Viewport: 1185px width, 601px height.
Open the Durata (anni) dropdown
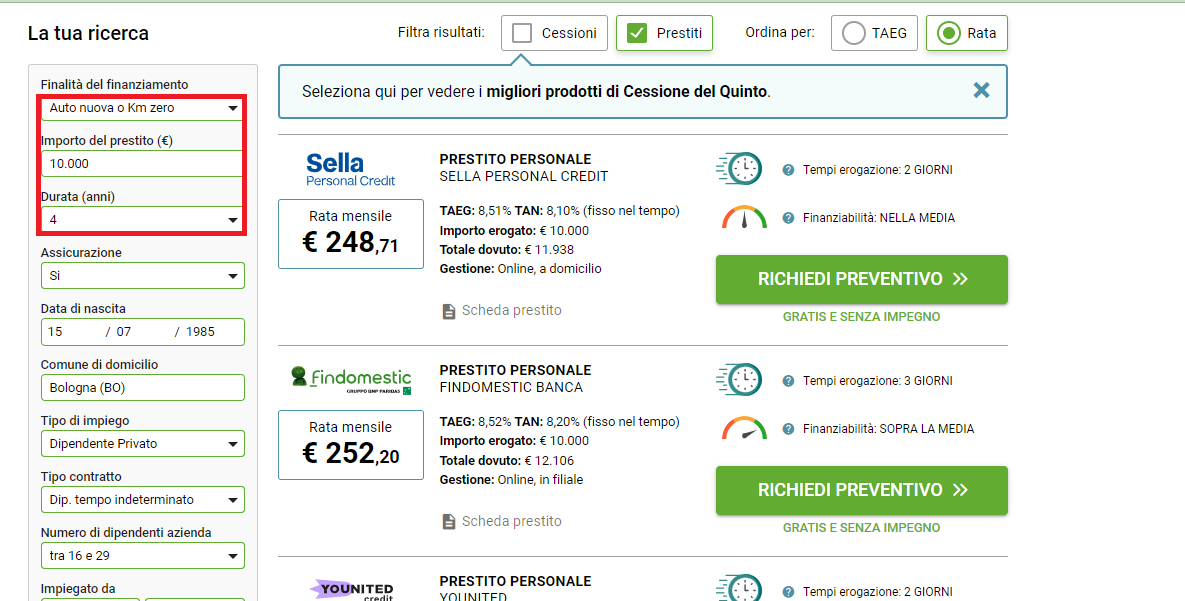click(143, 220)
